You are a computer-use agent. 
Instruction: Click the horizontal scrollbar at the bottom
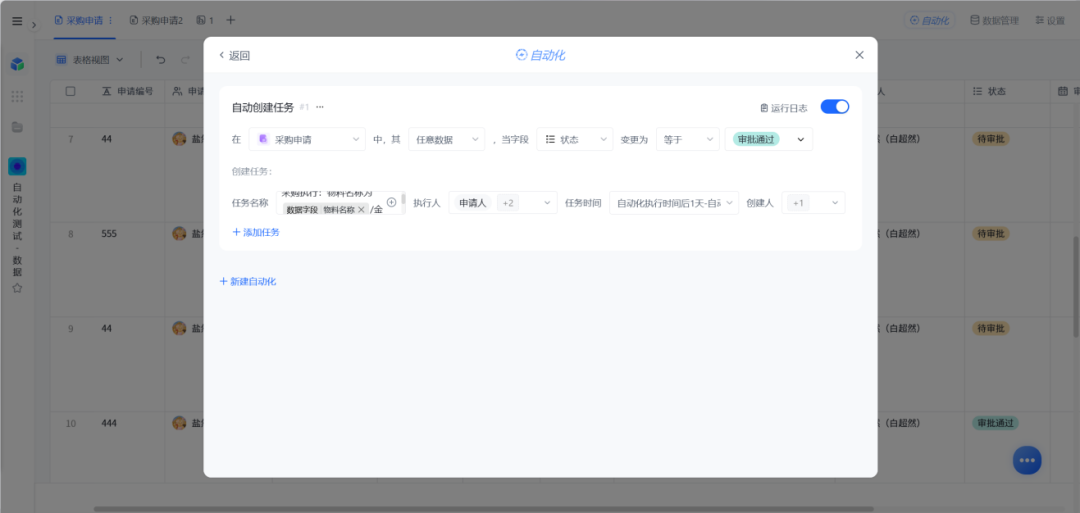tap(482, 509)
